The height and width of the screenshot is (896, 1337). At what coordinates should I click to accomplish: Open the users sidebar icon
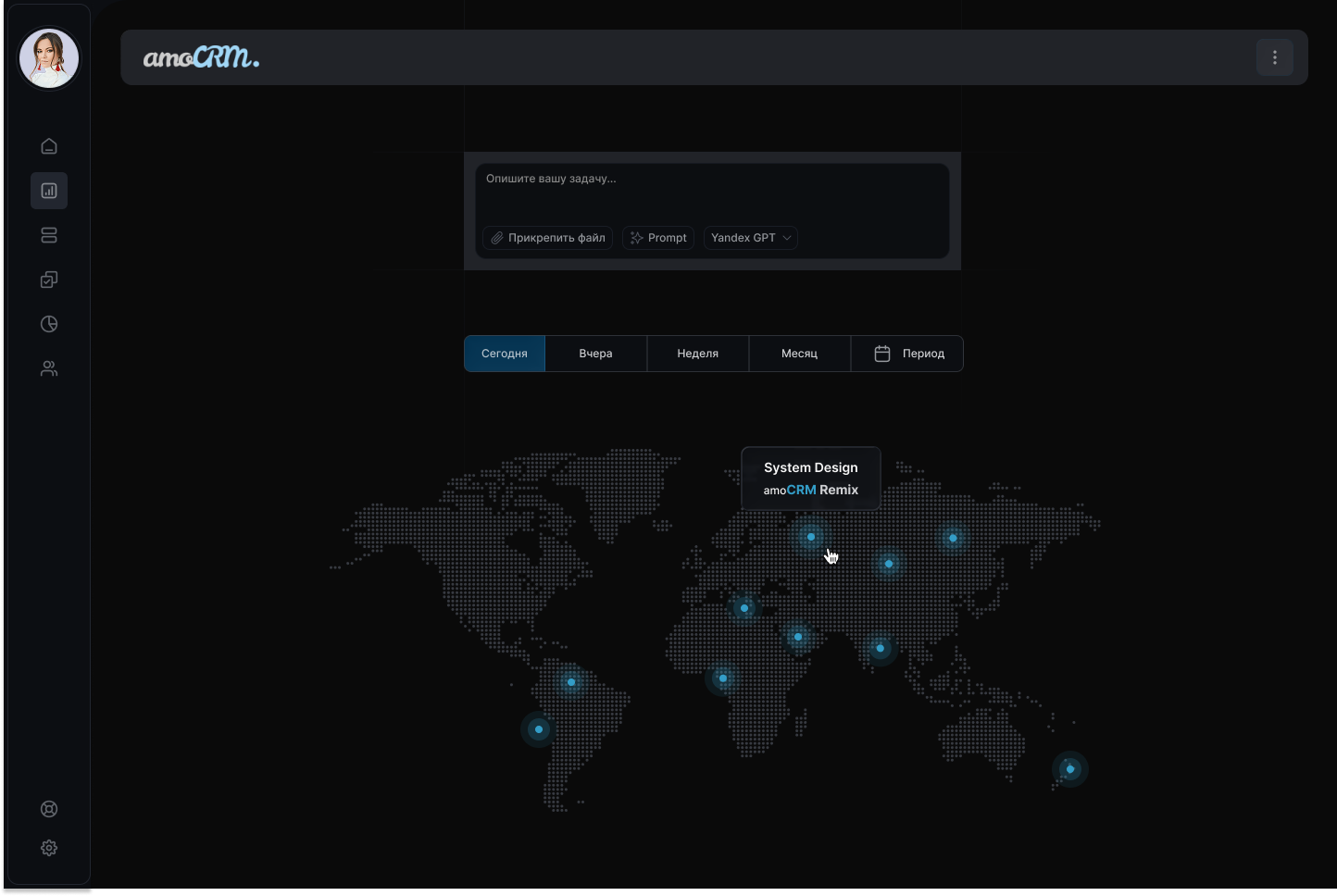pyautogui.click(x=49, y=368)
